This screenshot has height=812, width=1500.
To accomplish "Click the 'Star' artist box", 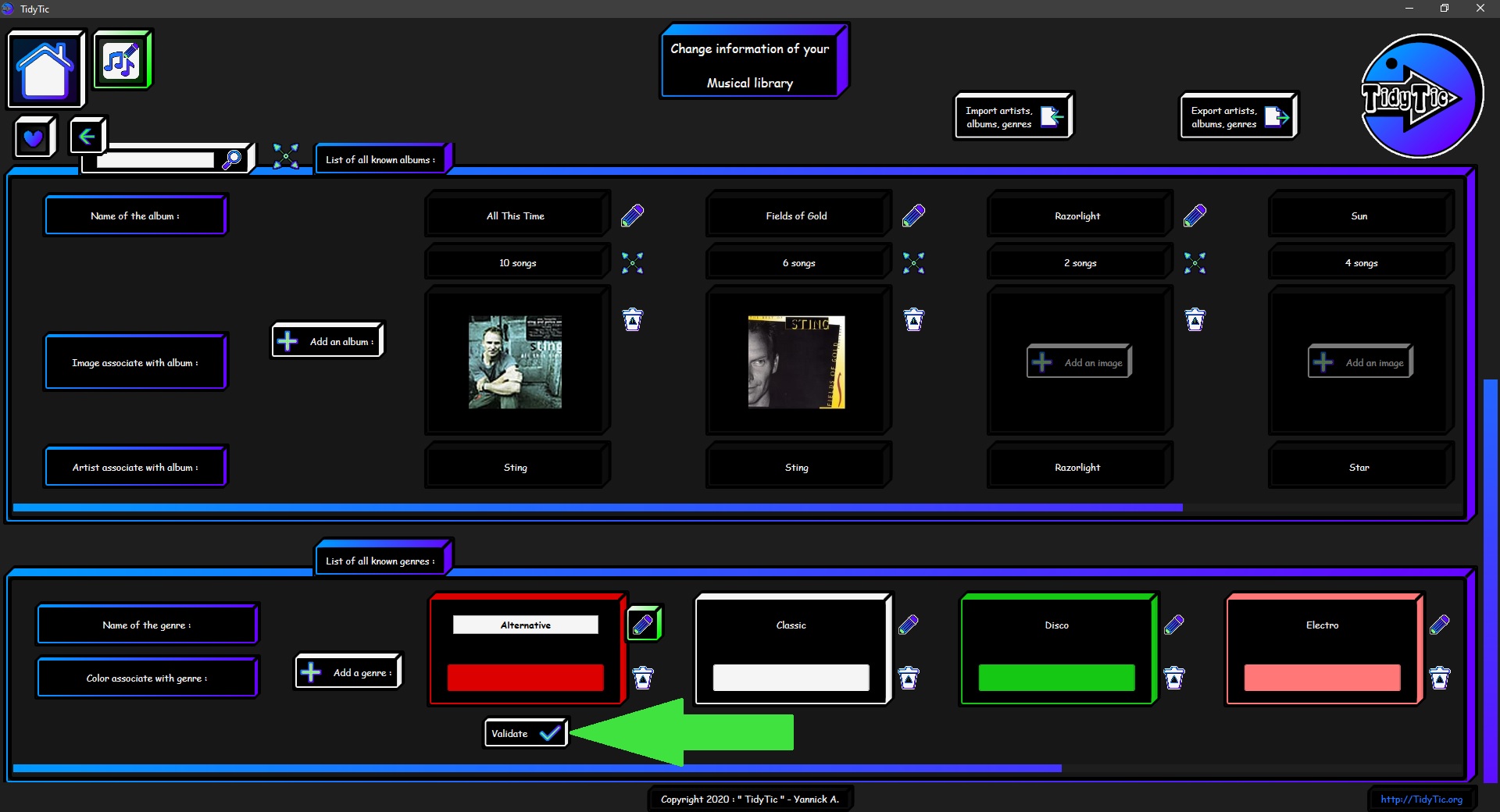I will click(x=1359, y=467).
